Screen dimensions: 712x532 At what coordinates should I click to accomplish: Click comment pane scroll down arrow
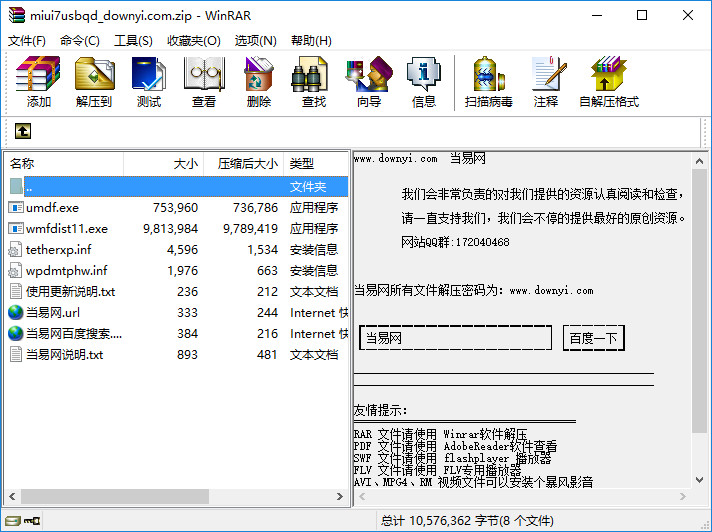[x=699, y=479]
